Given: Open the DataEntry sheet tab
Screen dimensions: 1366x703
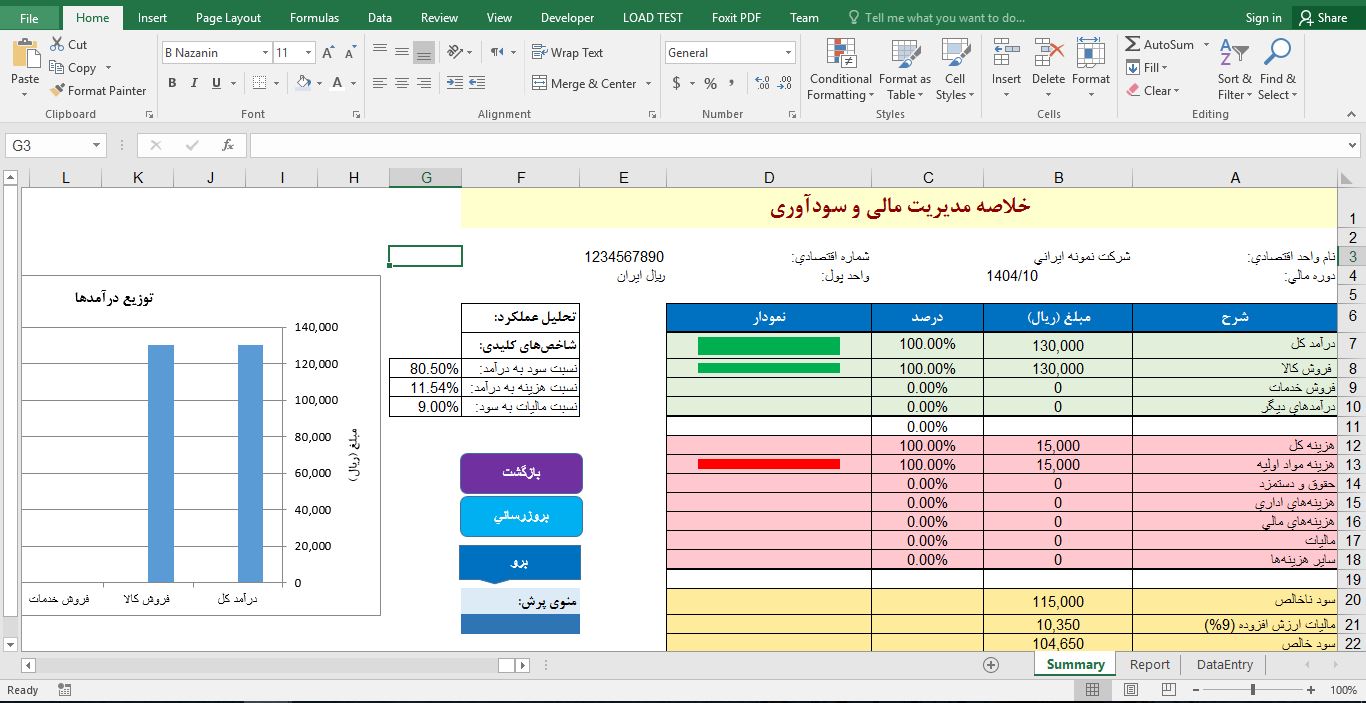Looking at the screenshot, I should [1224, 664].
